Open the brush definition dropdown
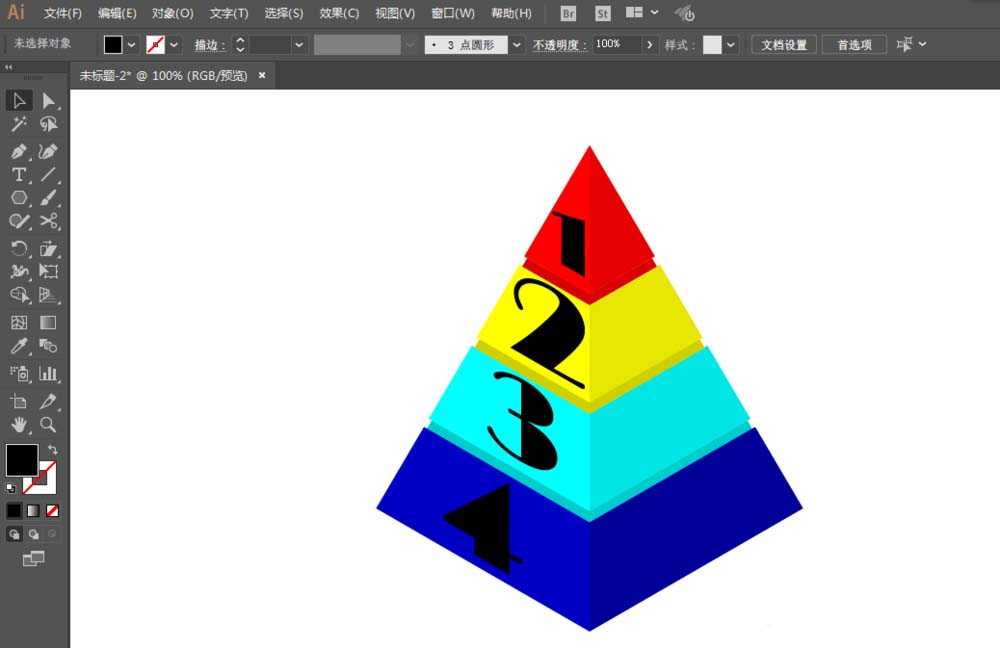 517,45
